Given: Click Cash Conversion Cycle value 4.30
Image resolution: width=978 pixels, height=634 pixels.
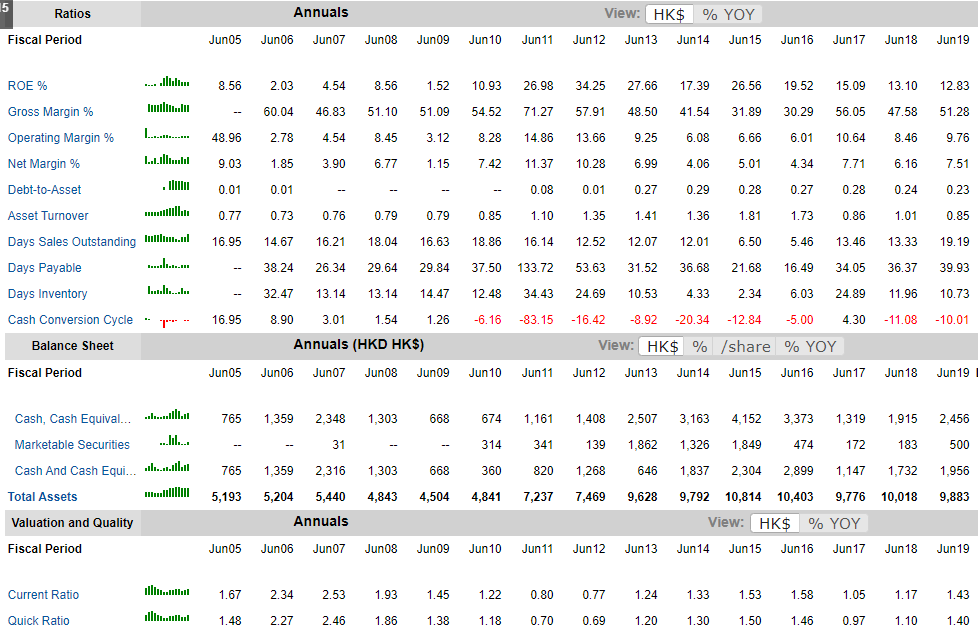Looking at the screenshot, I should pos(854,319).
